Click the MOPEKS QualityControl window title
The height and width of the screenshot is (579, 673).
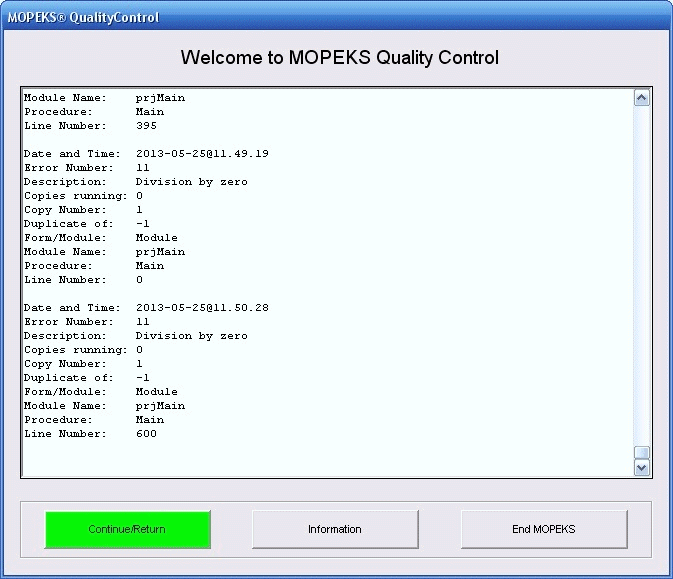pos(83,18)
